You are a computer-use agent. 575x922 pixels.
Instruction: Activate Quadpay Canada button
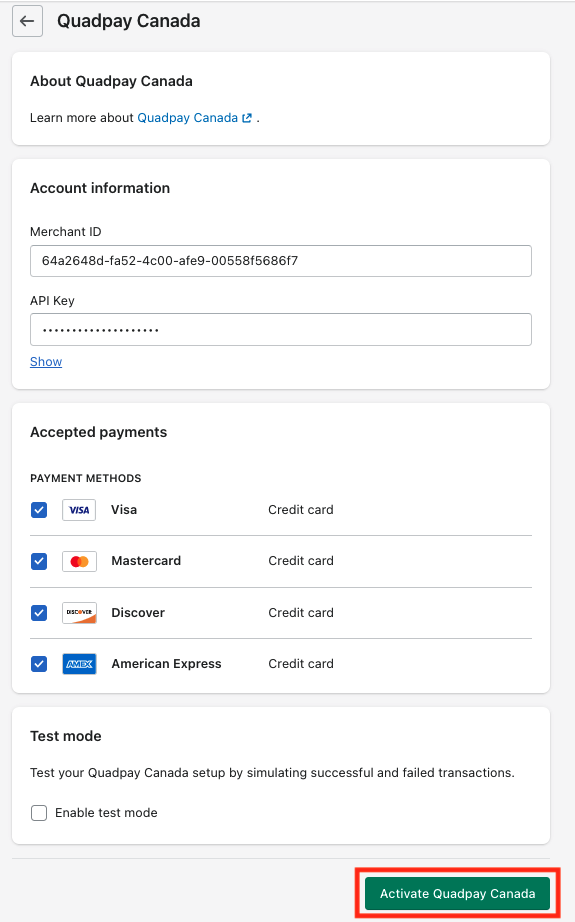(x=457, y=894)
